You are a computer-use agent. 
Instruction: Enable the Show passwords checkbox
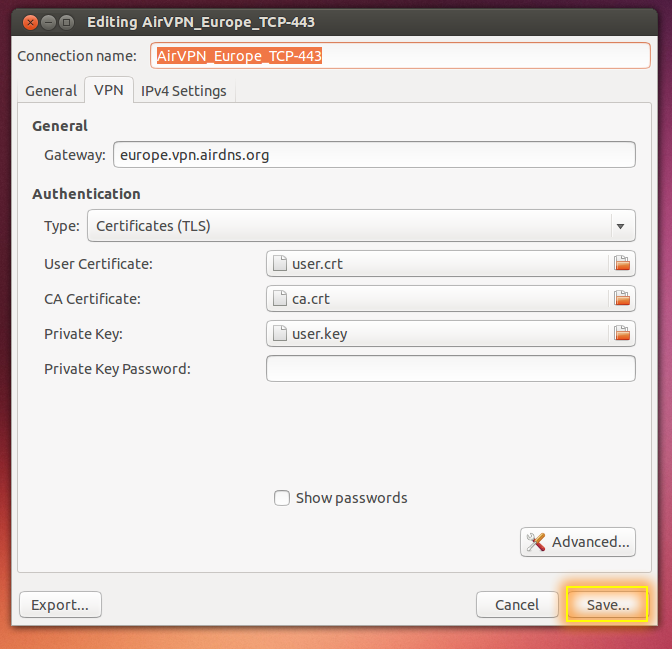point(282,498)
